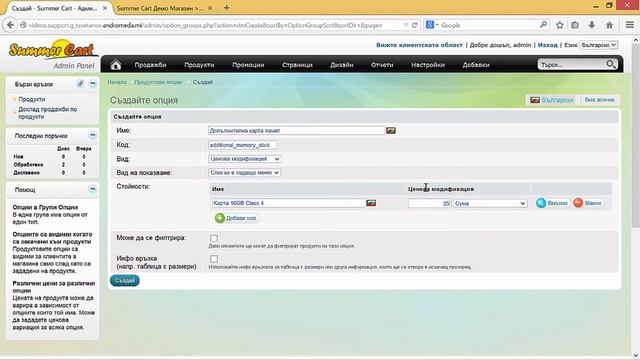Screen dimensions: 640x360
Task: Close the Summer Cart Демо Магазин tab
Action: [210, 8]
